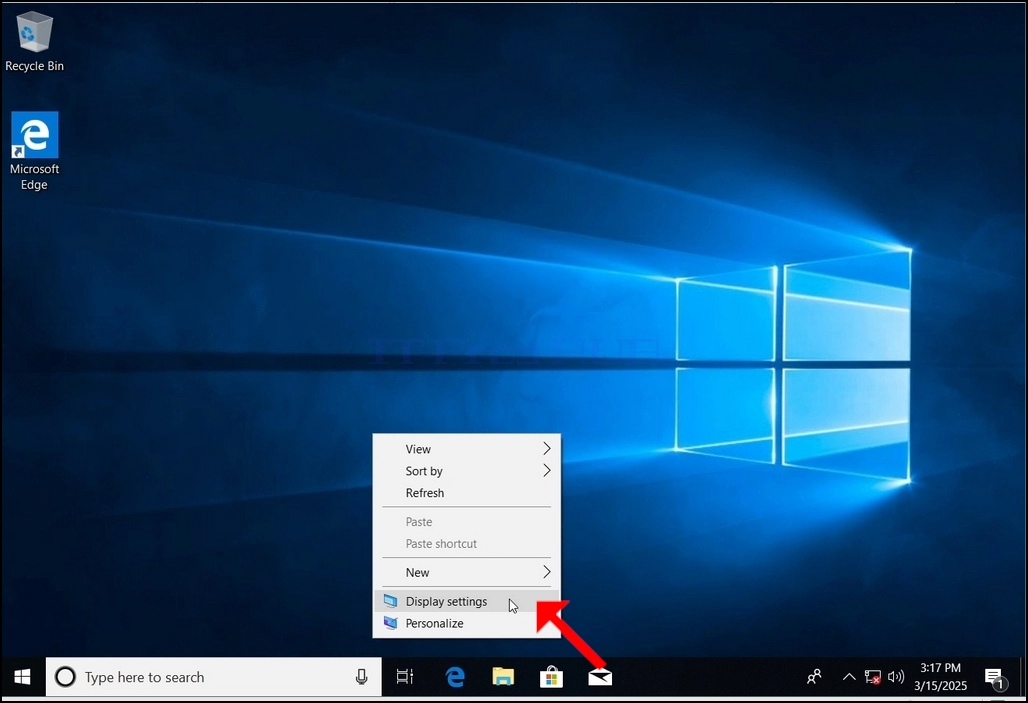Open Task View from the taskbar

[405, 677]
